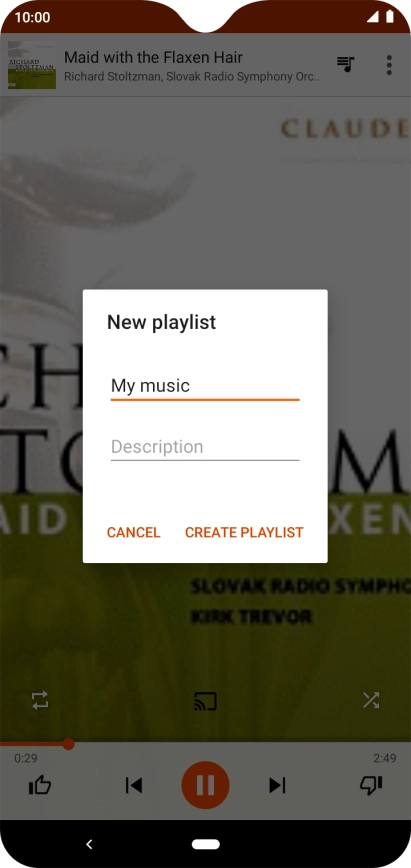Pause playback with the orange button
This screenshot has width=411, height=868.
pos(205,785)
